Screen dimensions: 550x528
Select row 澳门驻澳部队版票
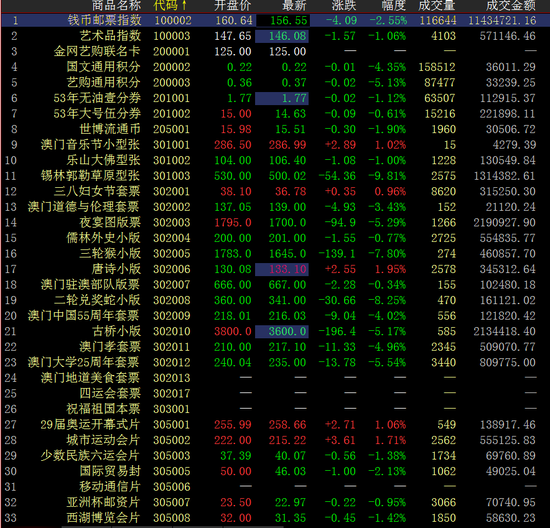pyautogui.click(x=275, y=285)
